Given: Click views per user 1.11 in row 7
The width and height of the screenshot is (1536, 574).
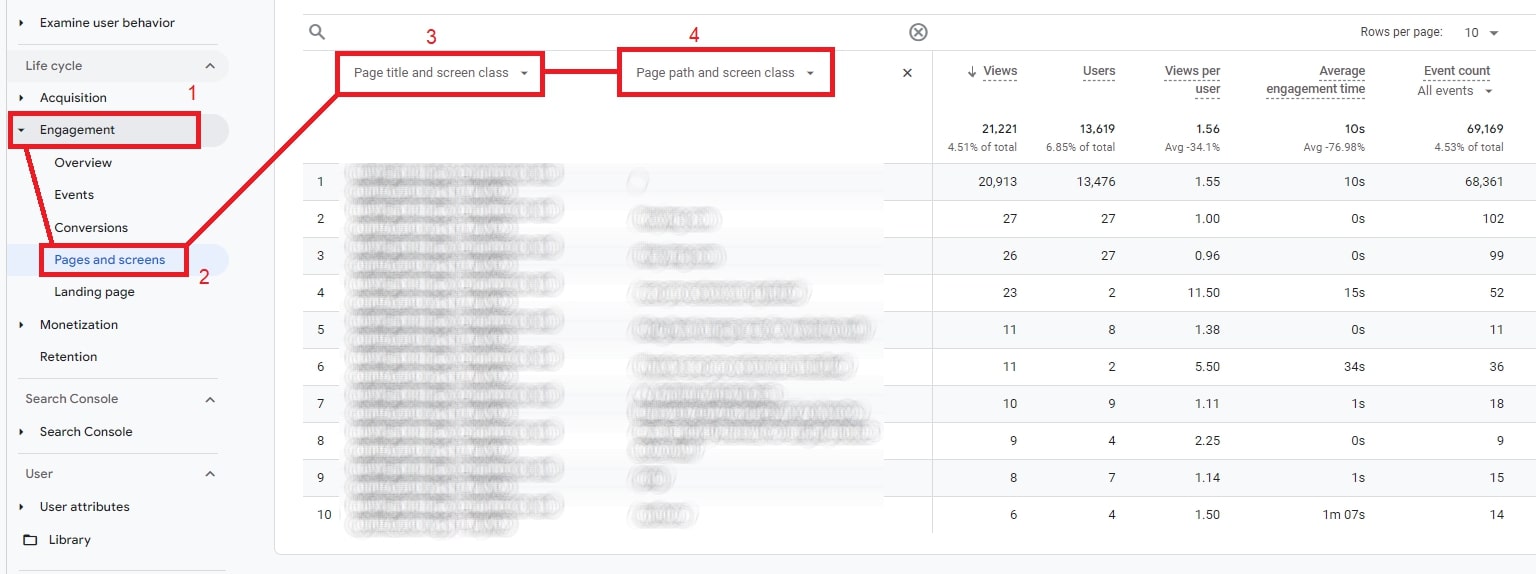Looking at the screenshot, I should coord(1208,404).
